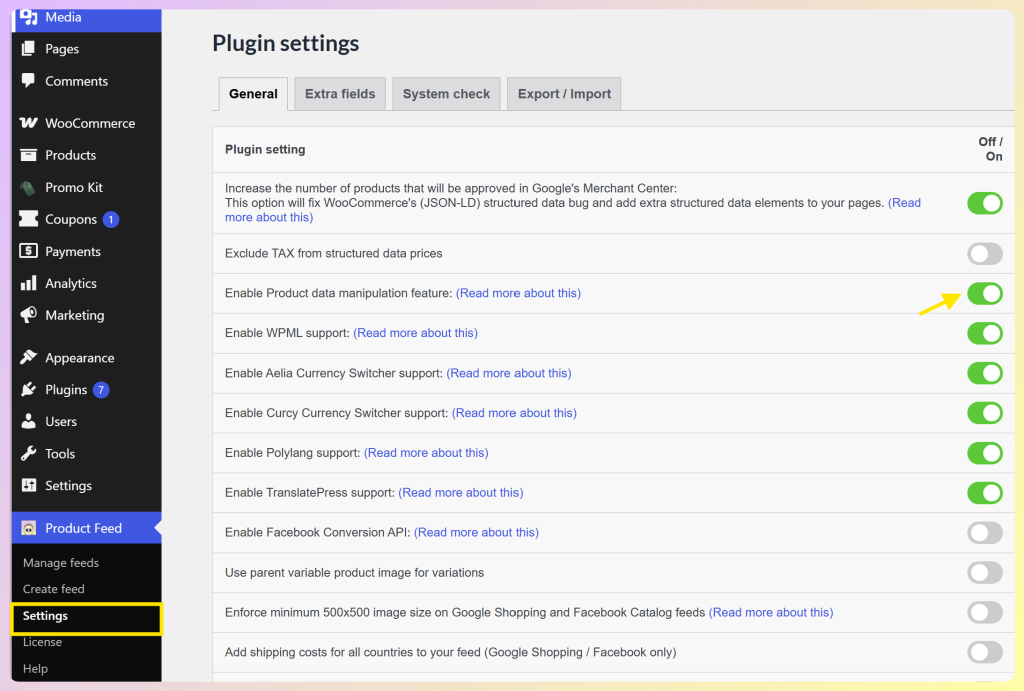Image resolution: width=1024 pixels, height=691 pixels.
Task: Switch to the Extra fields tab
Action: pos(340,94)
